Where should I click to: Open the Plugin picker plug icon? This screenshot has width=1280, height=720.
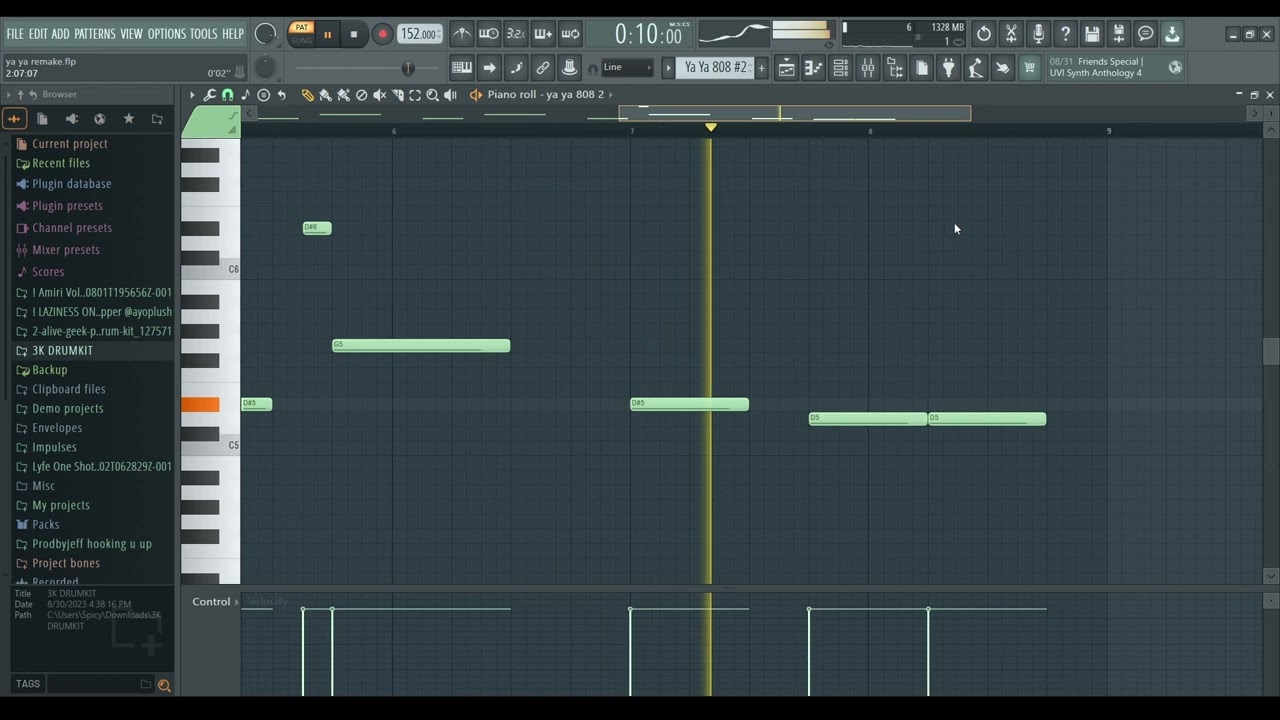pos(949,68)
